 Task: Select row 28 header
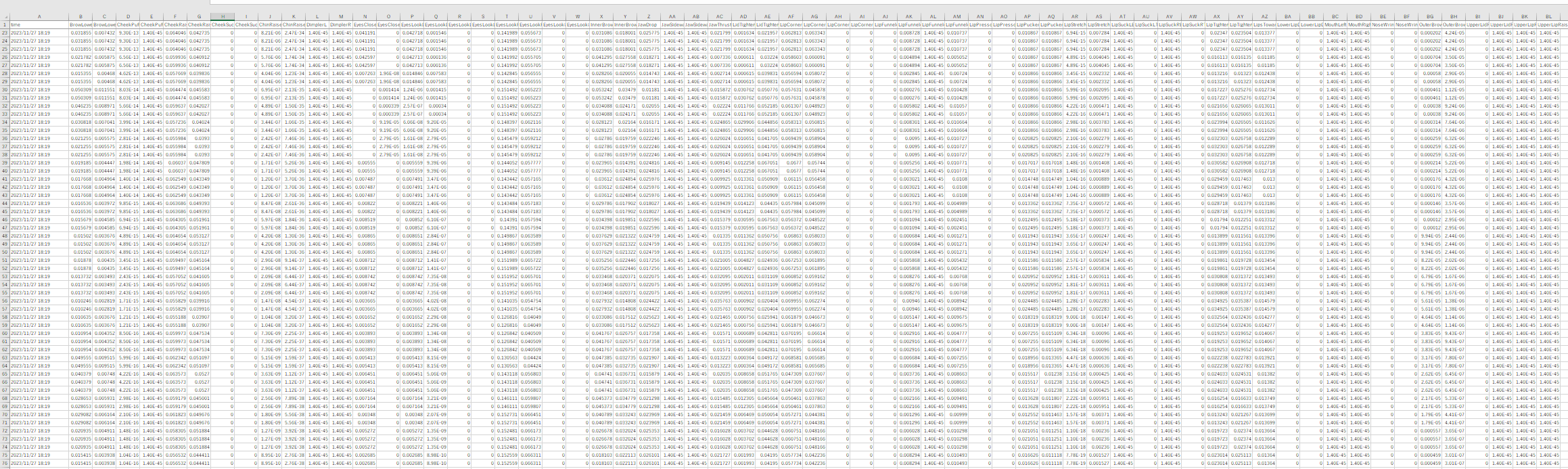[5, 73]
